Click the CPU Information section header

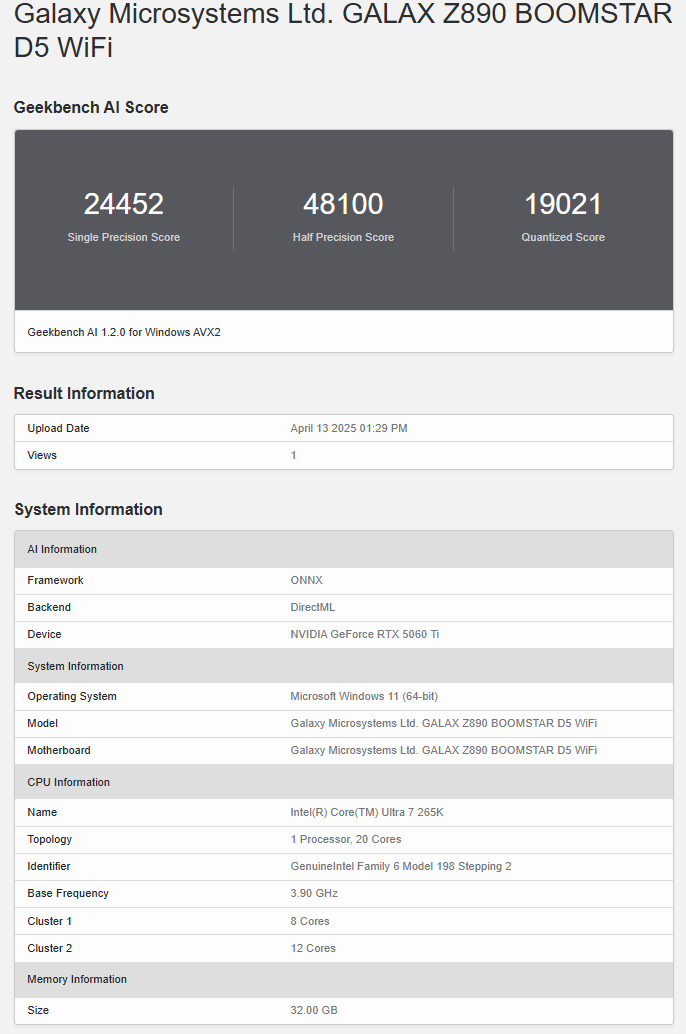[344, 782]
